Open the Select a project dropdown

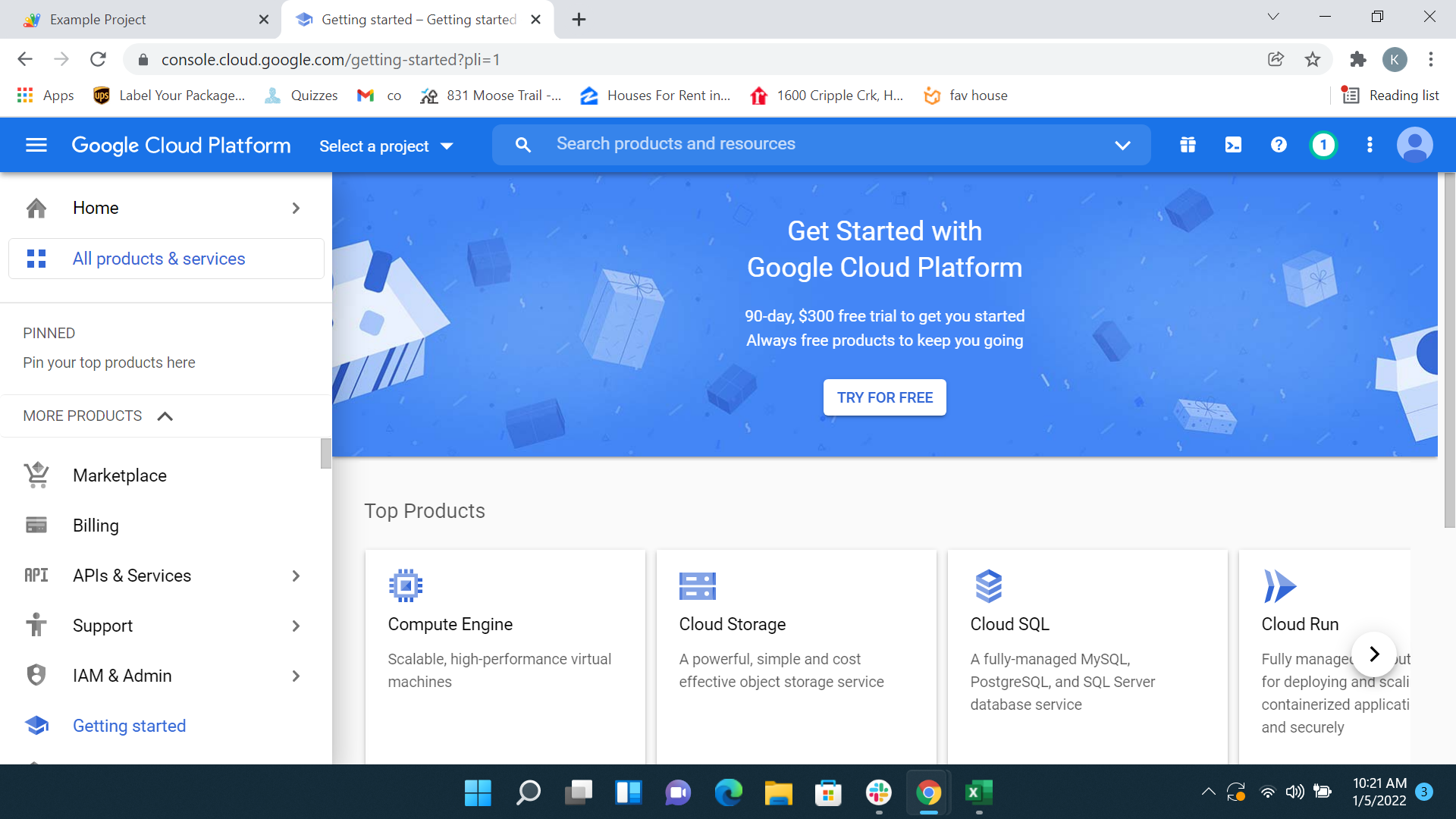(386, 146)
